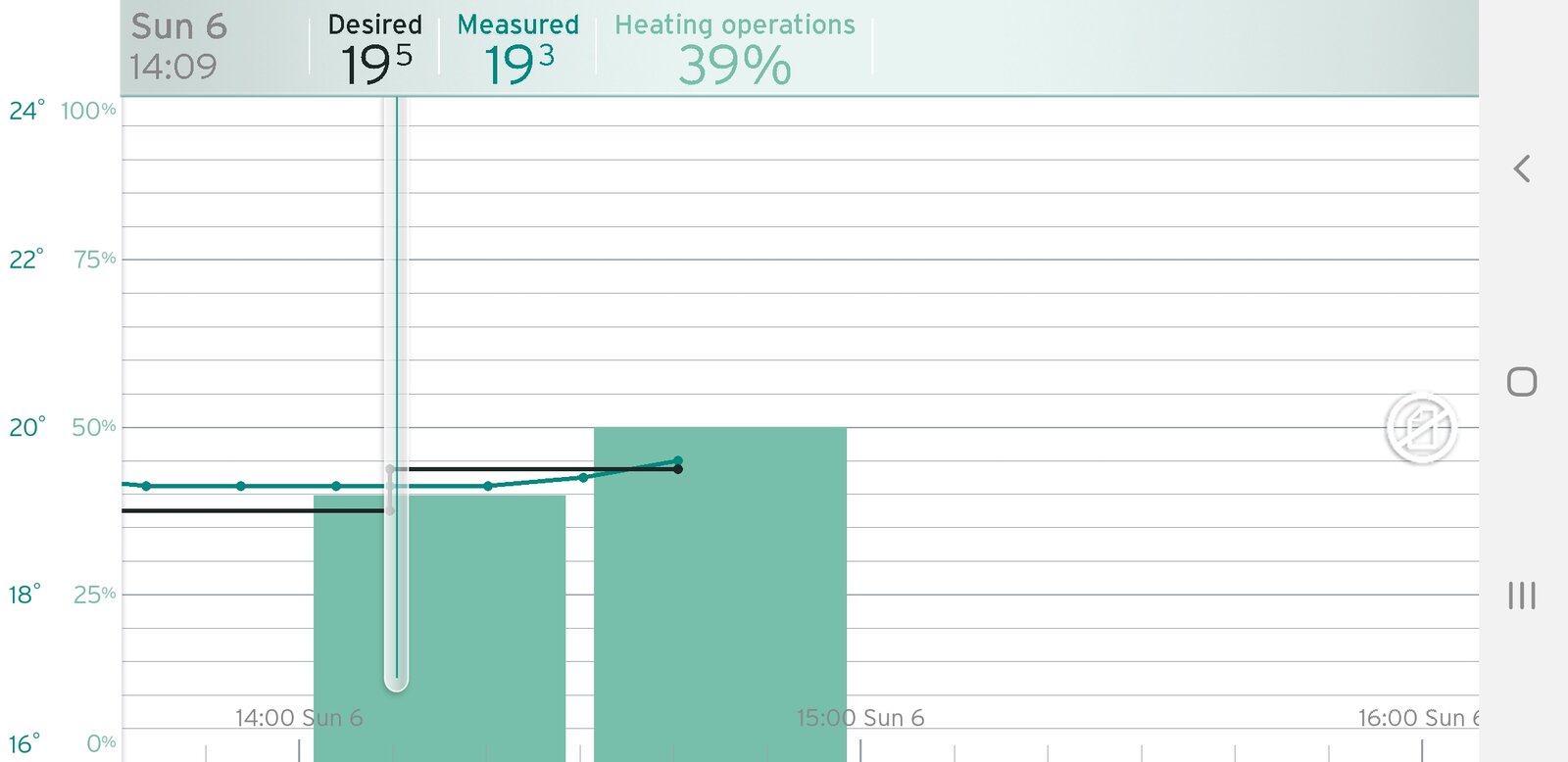Tap the Desired 19.5 temperature readout
Image resolution: width=1568 pixels, height=762 pixels.
click(375, 48)
